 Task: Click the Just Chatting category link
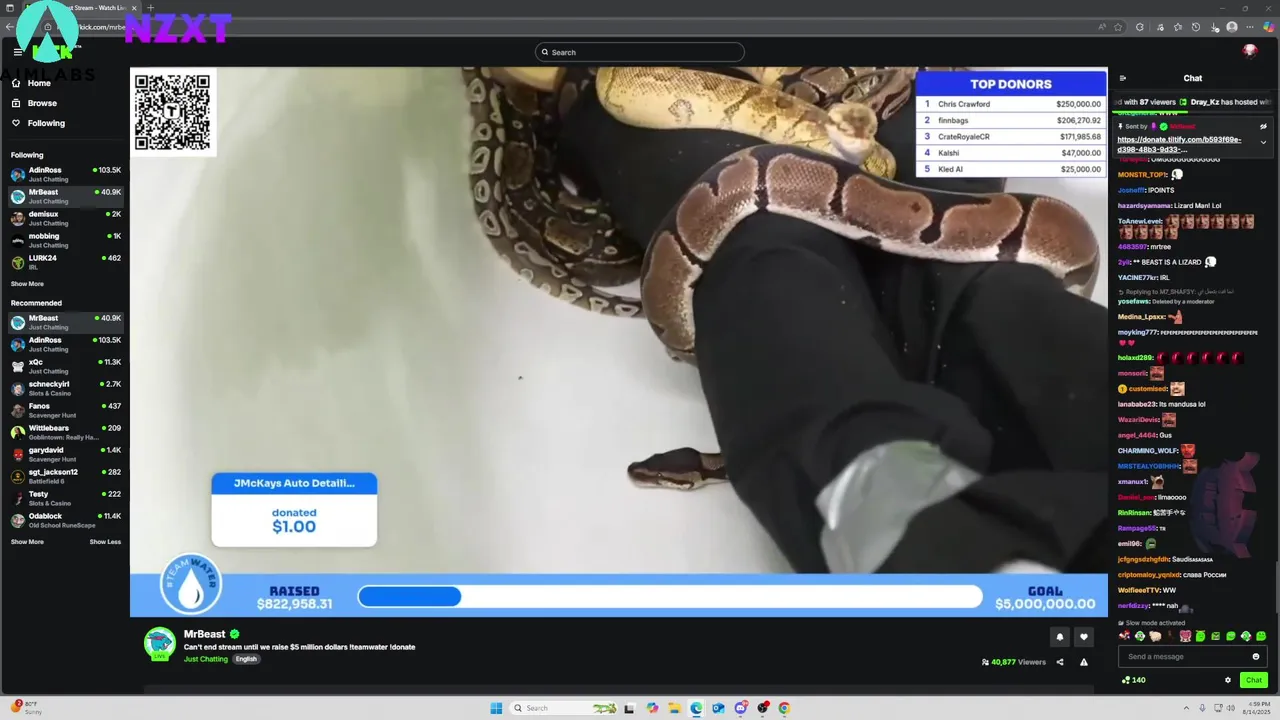206,659
